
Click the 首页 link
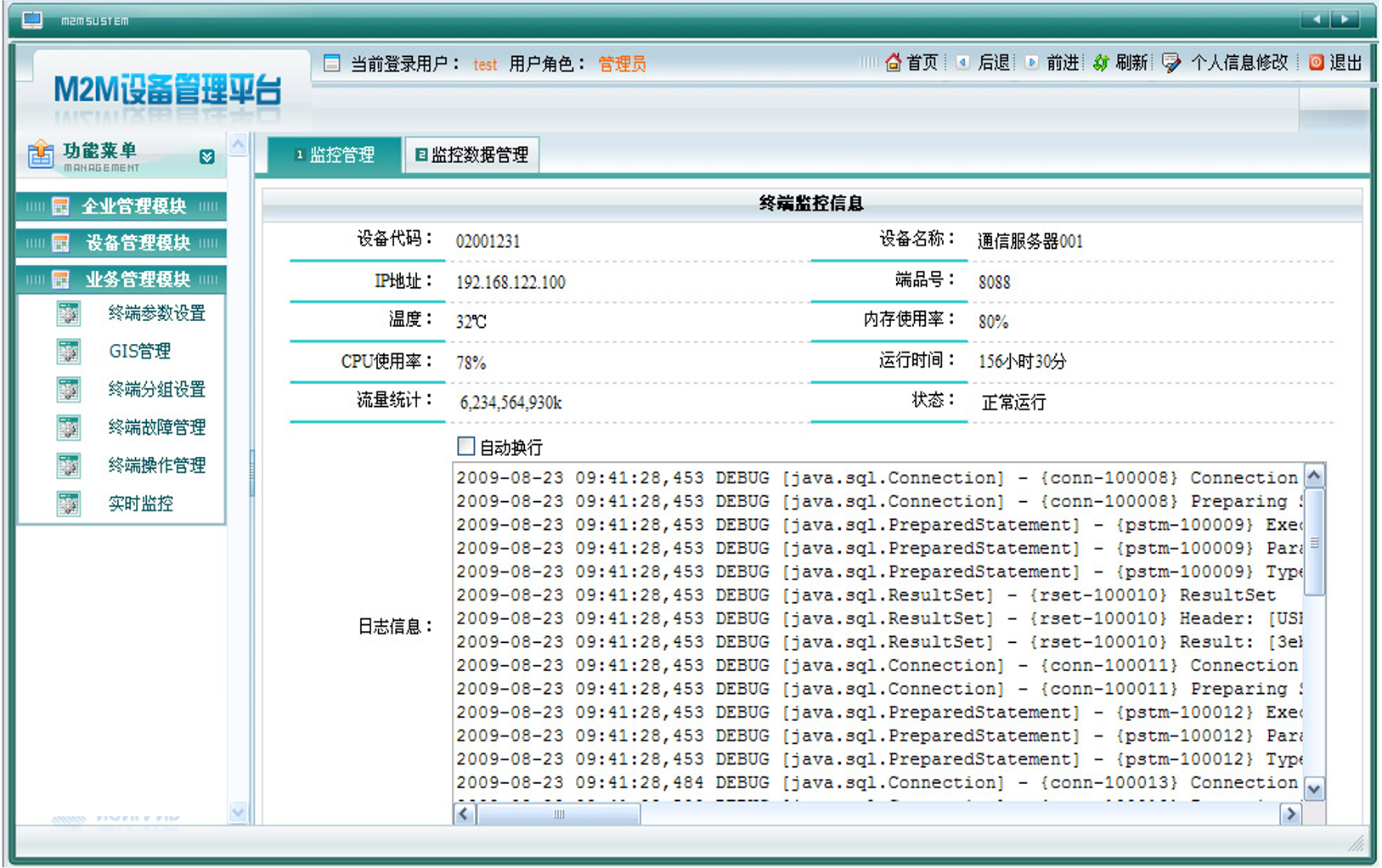click(922, 63)
